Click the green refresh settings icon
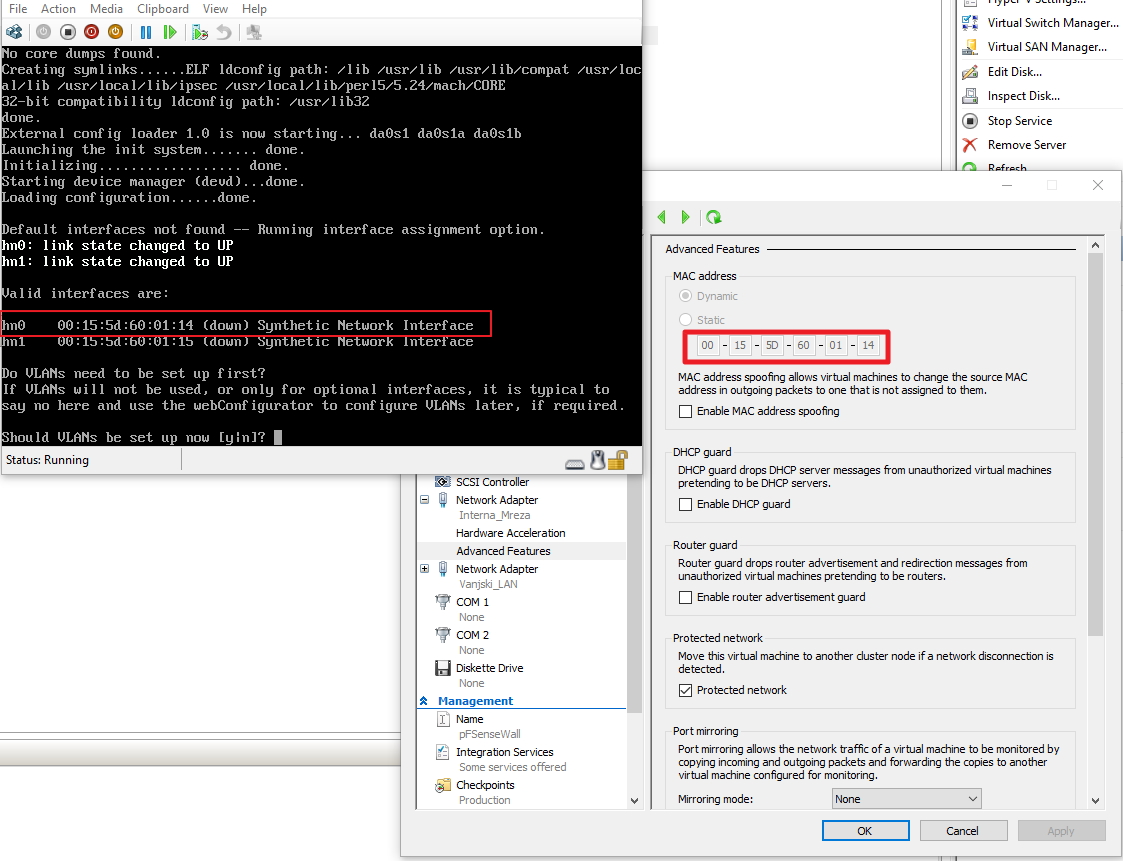The width and height of the screenshot is (1123, 861). (713, 216)
